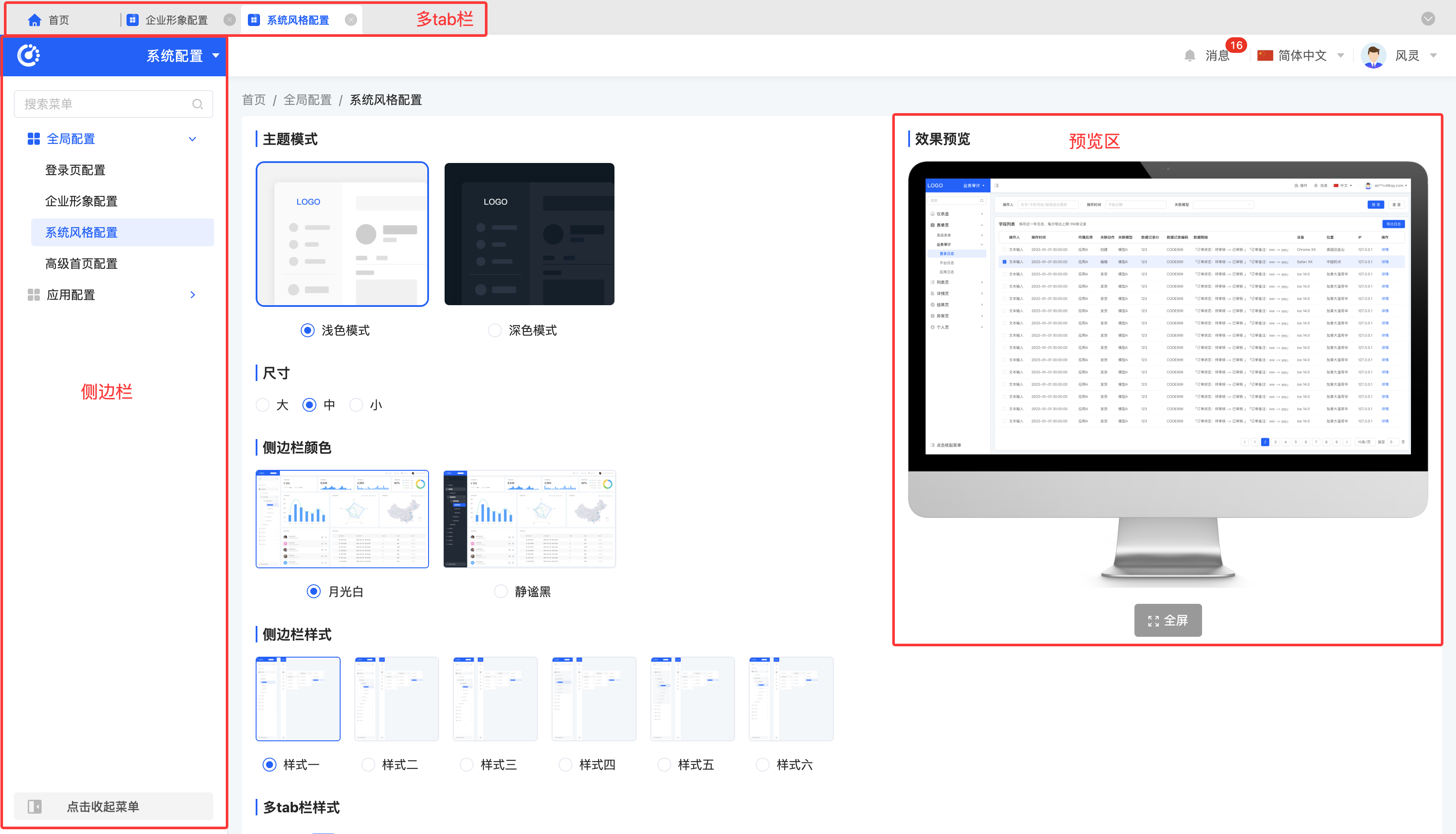Click the 全屏 preview button
The image size is (1456, 834).
[1167, 620]
